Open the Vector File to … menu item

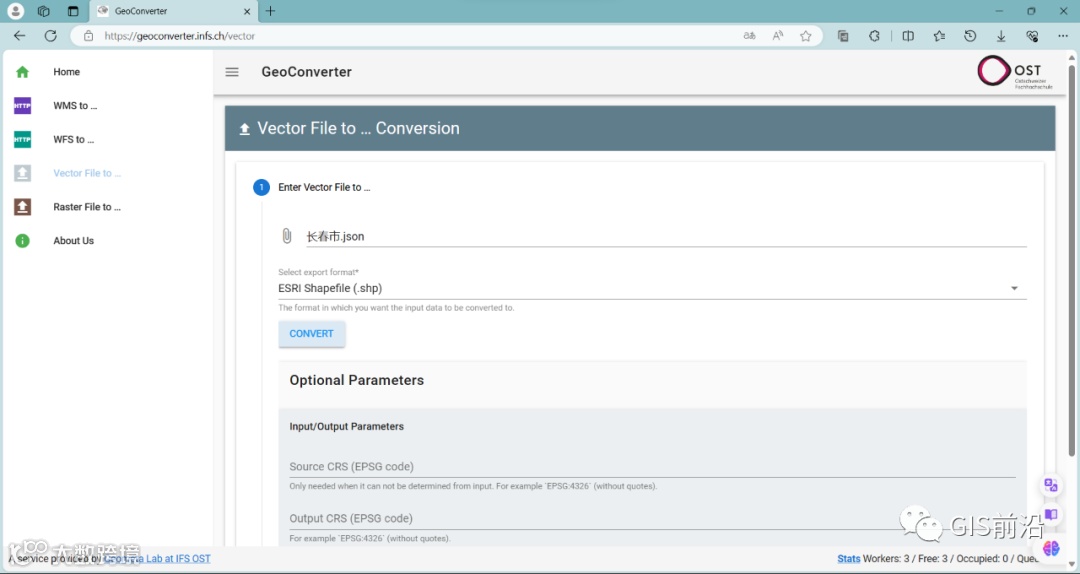[87, 173]
